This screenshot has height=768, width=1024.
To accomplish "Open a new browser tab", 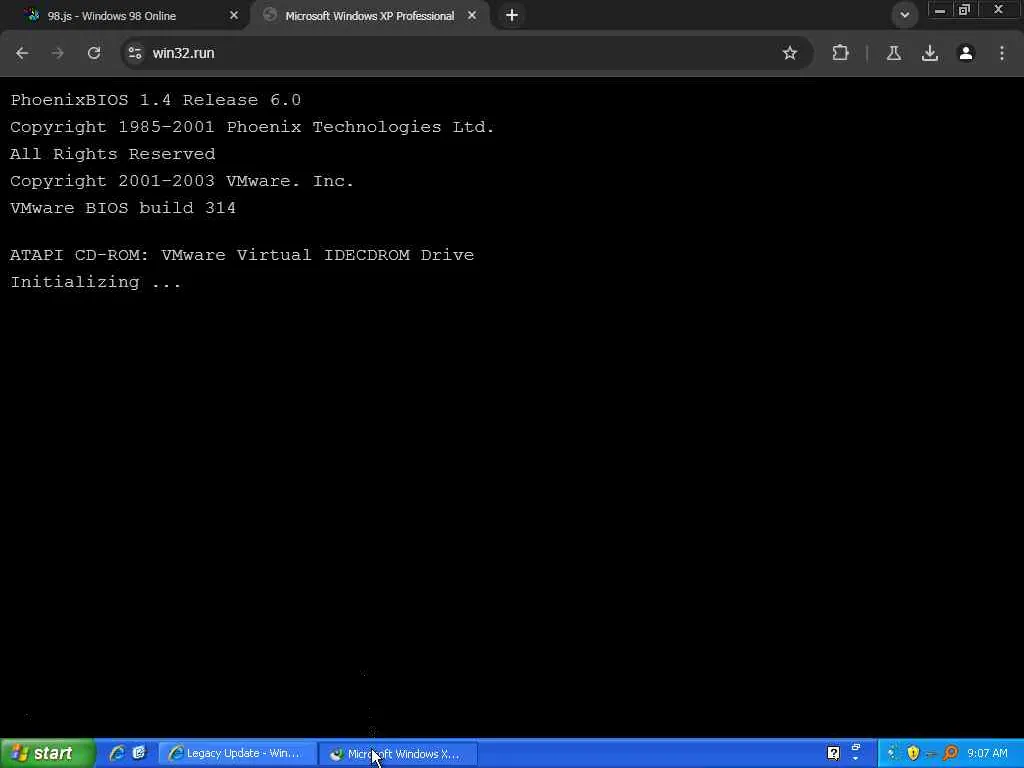I will pos(512,15).
